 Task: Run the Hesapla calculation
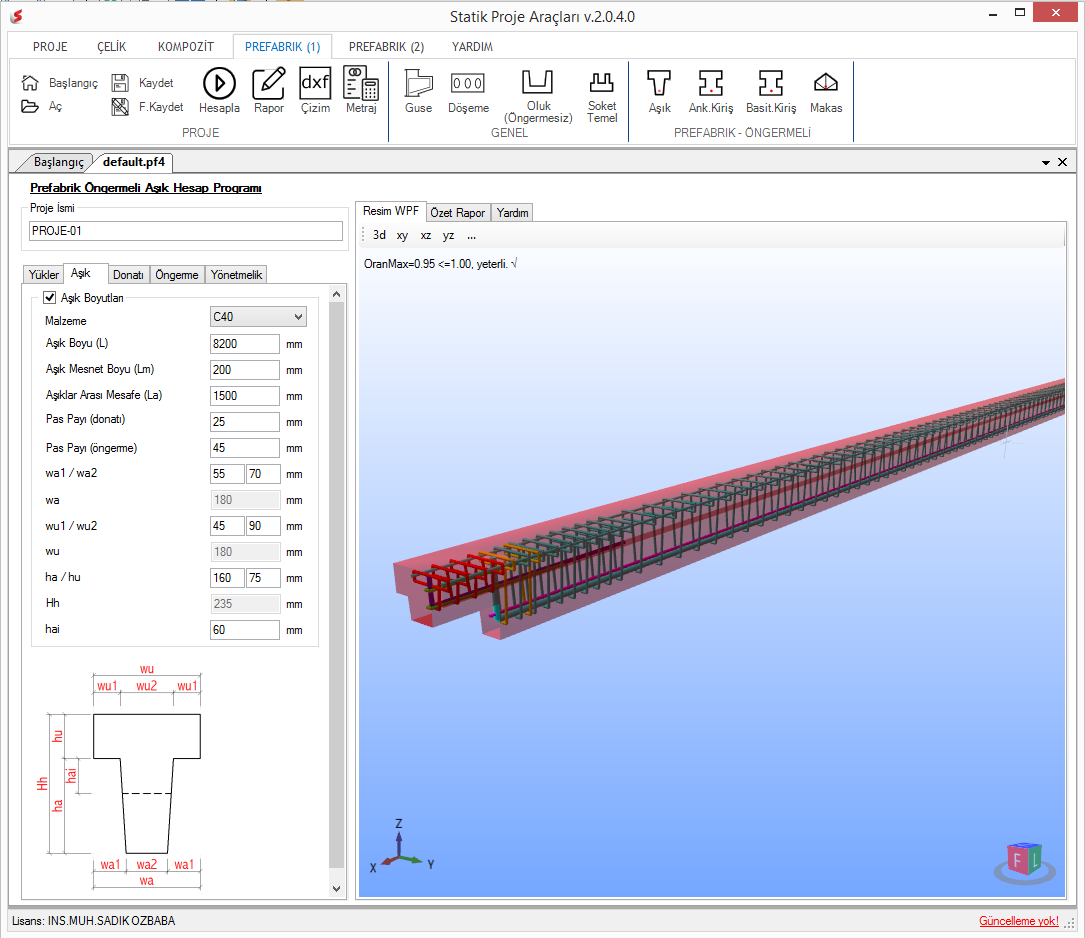click(219, 91)
